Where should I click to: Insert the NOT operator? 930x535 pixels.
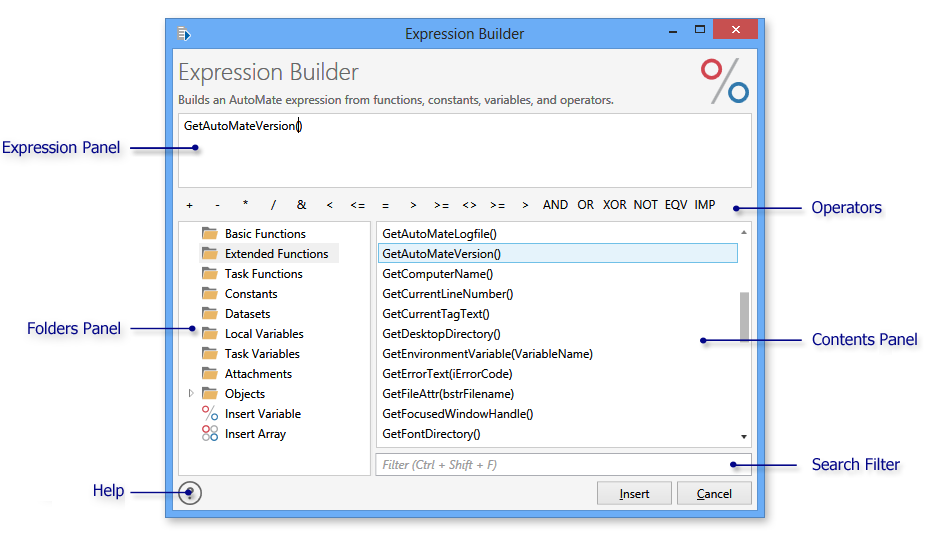(x=645, y=205)
